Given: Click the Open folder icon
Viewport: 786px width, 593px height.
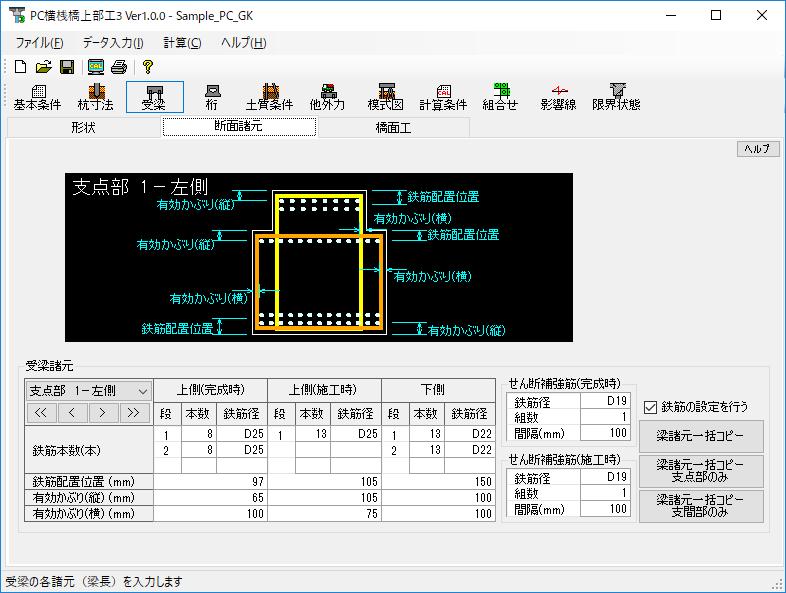Looking at the screenshot, I should tap(44, 67).
